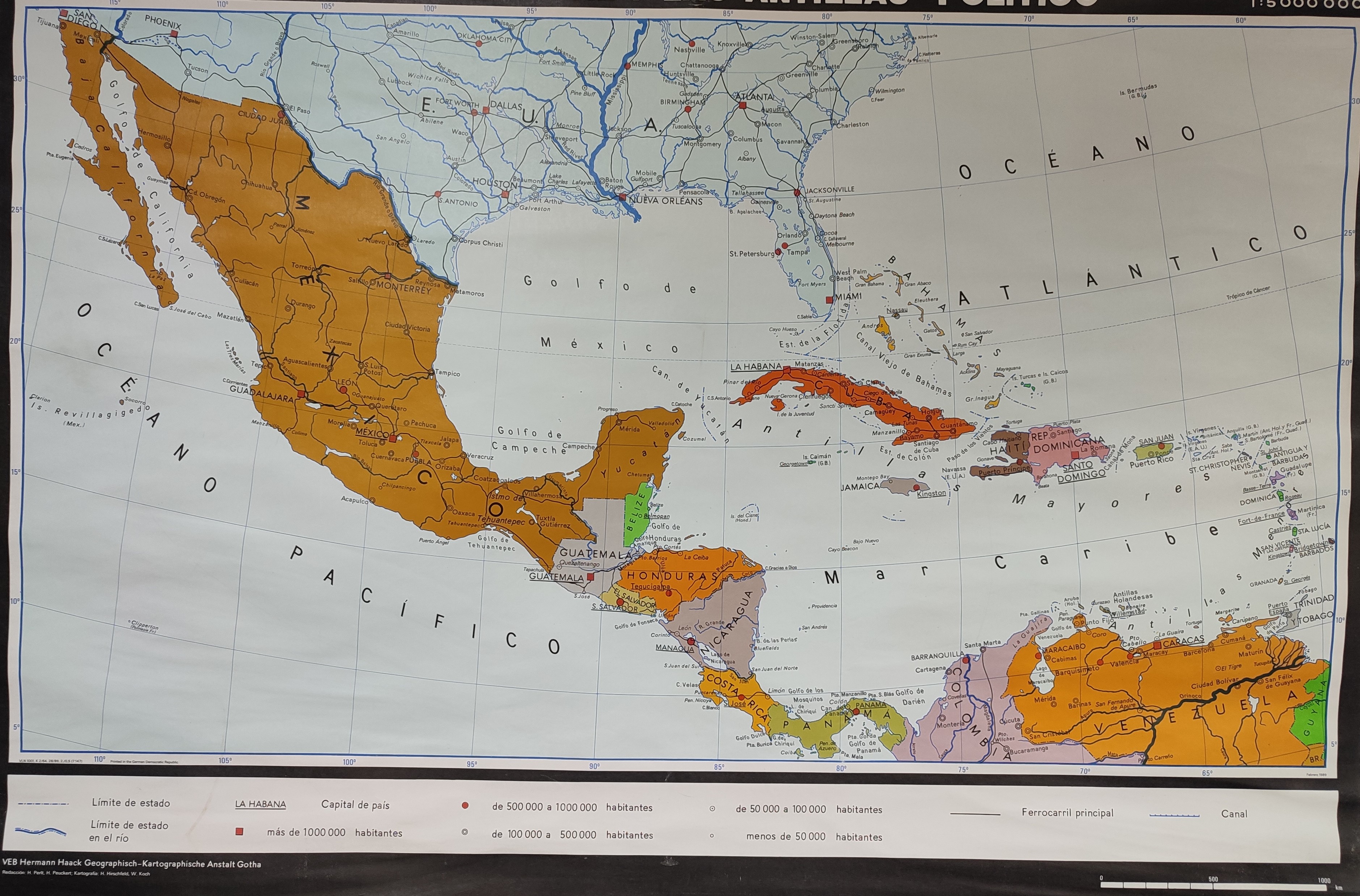
Task: Click the ring symbol for 100,000 to 500,000
Action: click(465, 833)
